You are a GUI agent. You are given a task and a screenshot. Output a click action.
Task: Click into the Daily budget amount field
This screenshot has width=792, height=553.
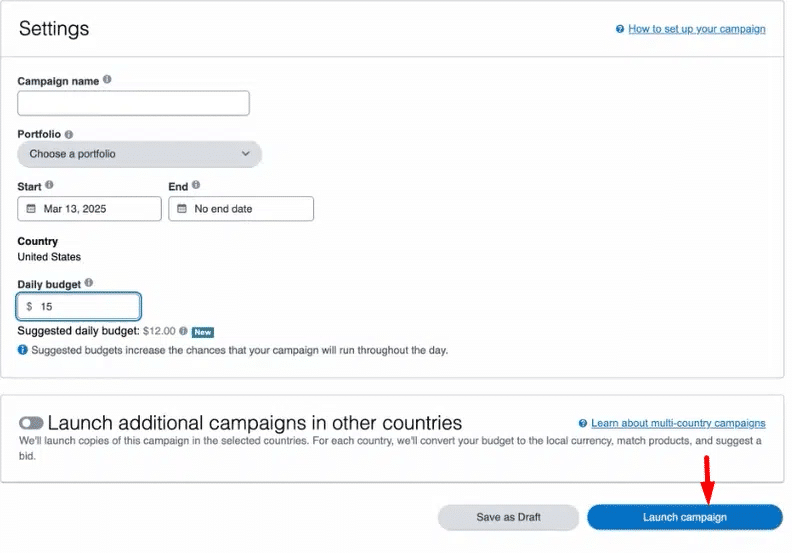coord(85,307)
